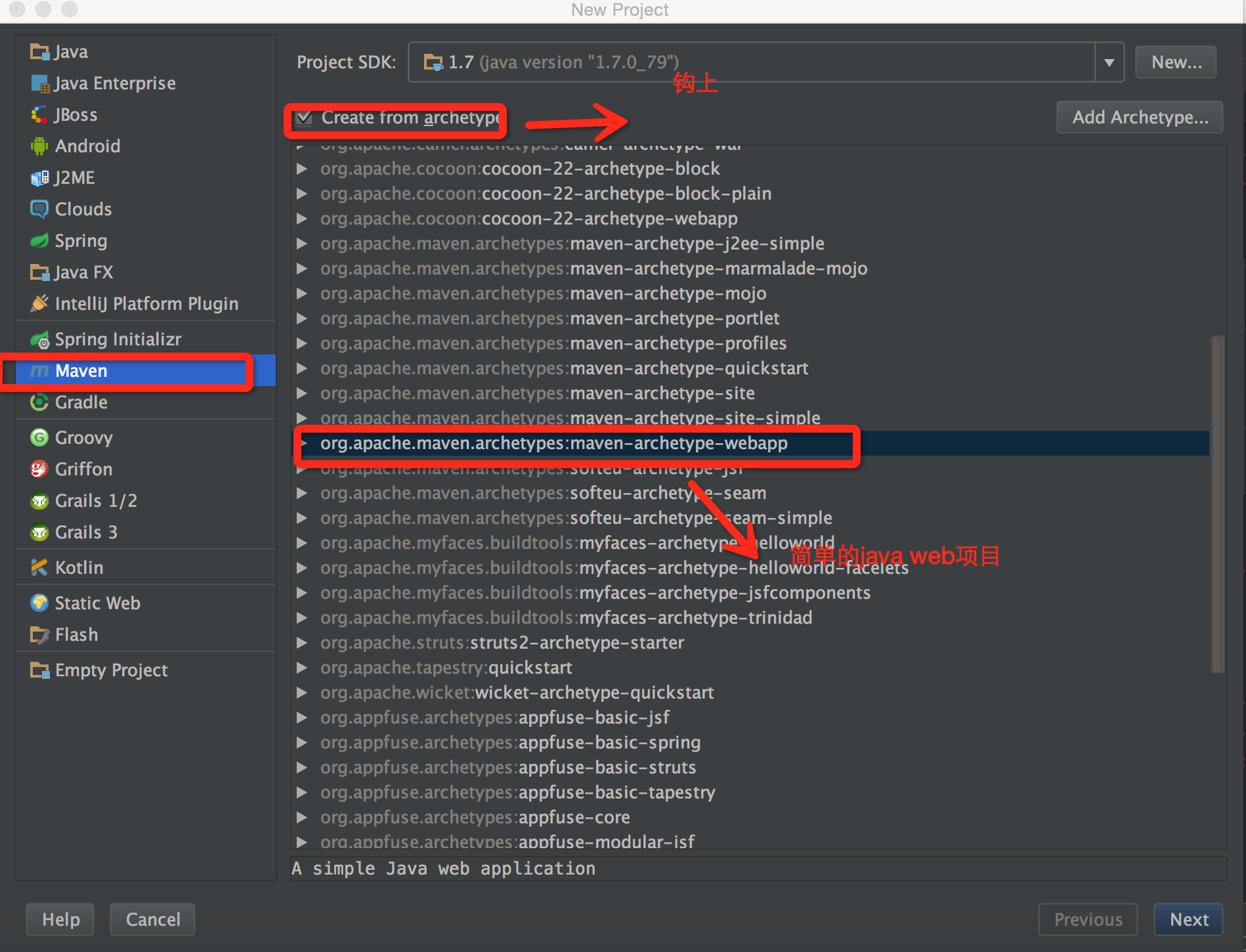Select softeu-archetype-seam-simple row

click(752, 518)
